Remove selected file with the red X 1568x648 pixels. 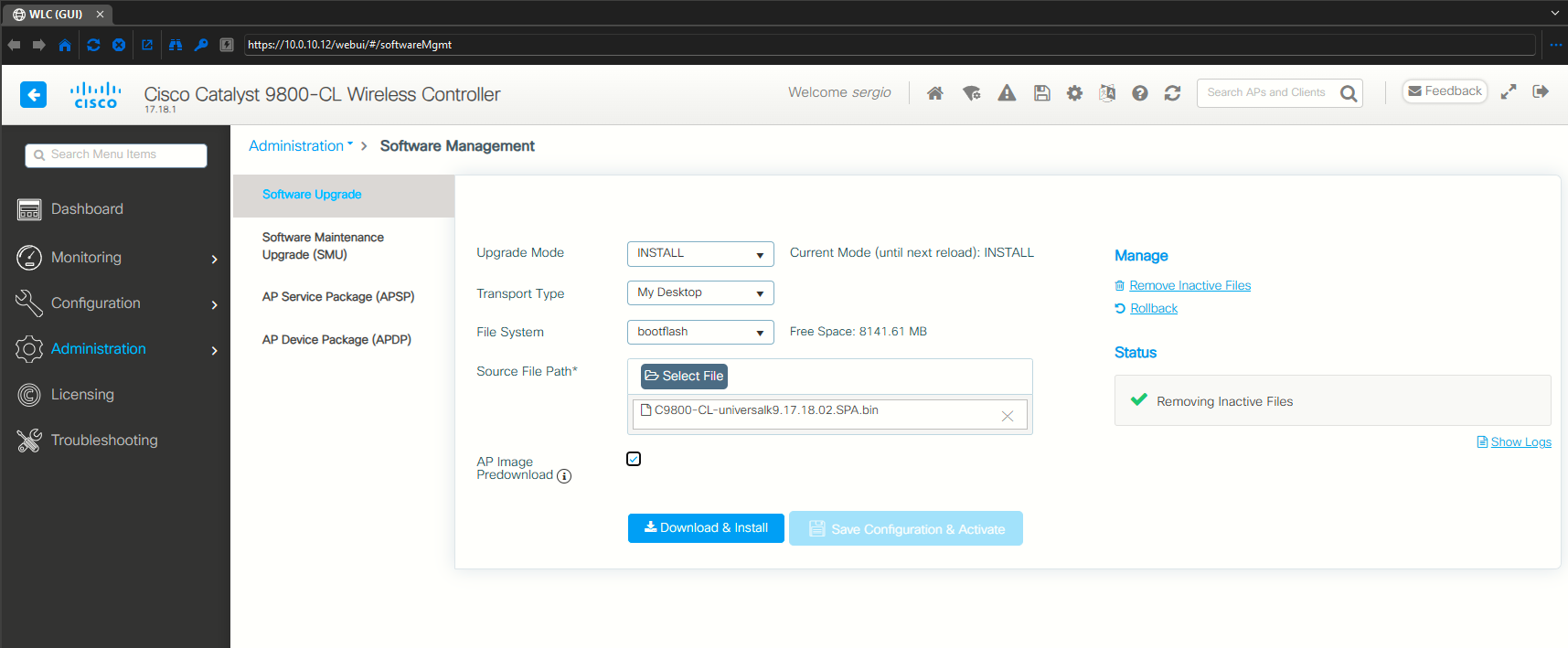click(x=1008, y=416)
